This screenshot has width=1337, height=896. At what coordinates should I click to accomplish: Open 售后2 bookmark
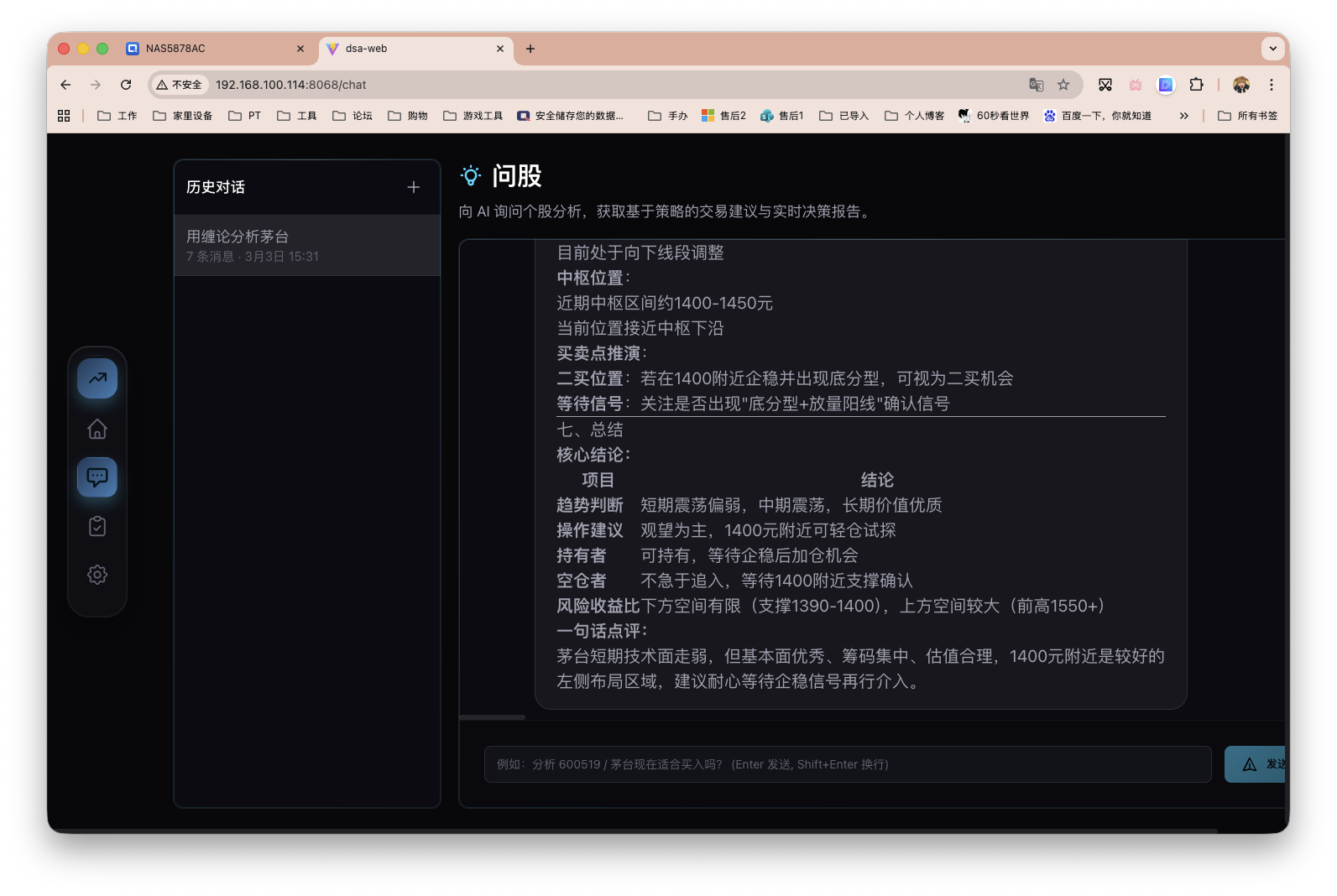coord(723,116)
